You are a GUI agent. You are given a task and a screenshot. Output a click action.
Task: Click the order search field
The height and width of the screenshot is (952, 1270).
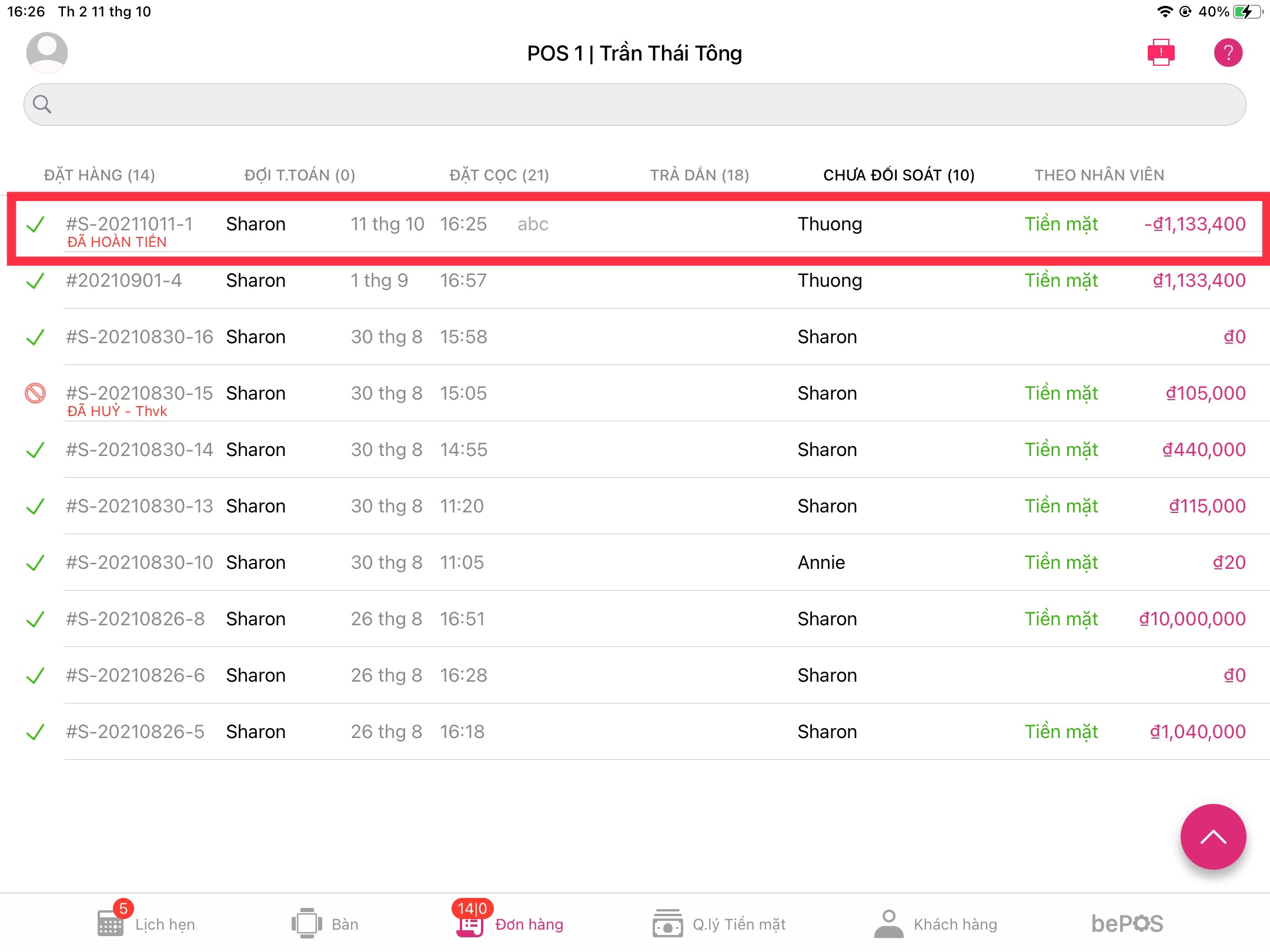tap(635, 105)
